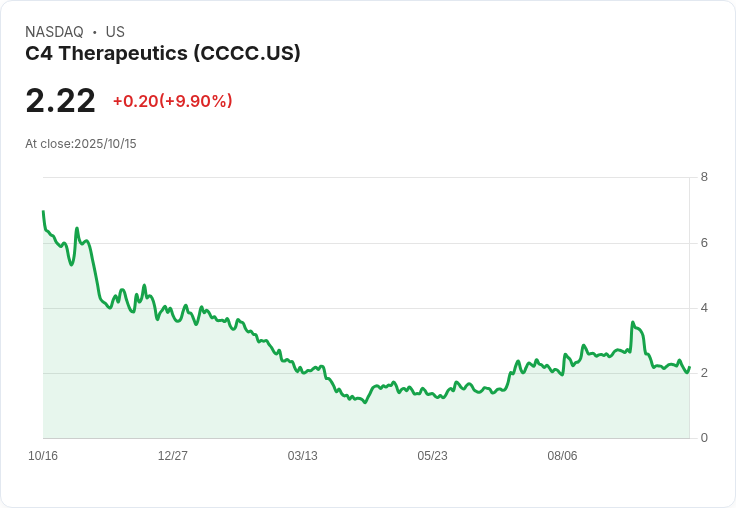The width and height of the screenshot is (736, 508).
Task: Open the C4 Therapeutics (CCCC.US) title
Action: tap(163, 54)
